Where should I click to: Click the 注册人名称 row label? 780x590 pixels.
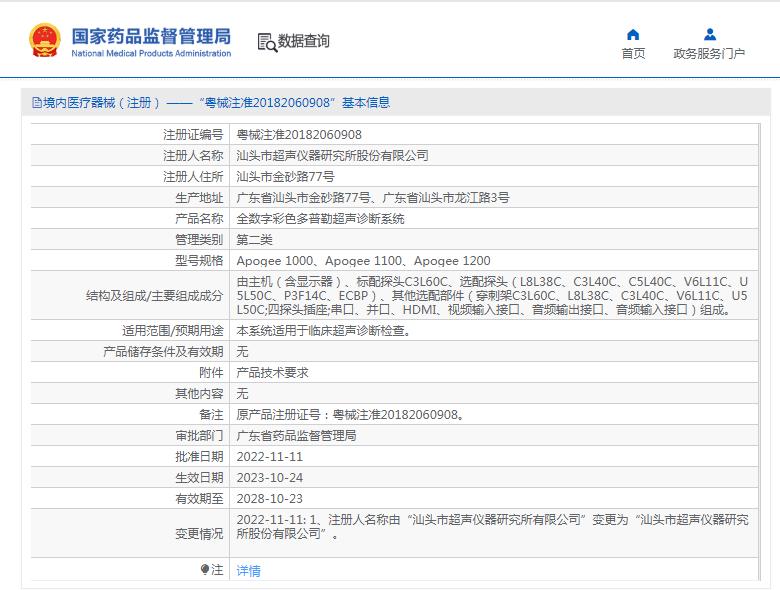(193, 156)
